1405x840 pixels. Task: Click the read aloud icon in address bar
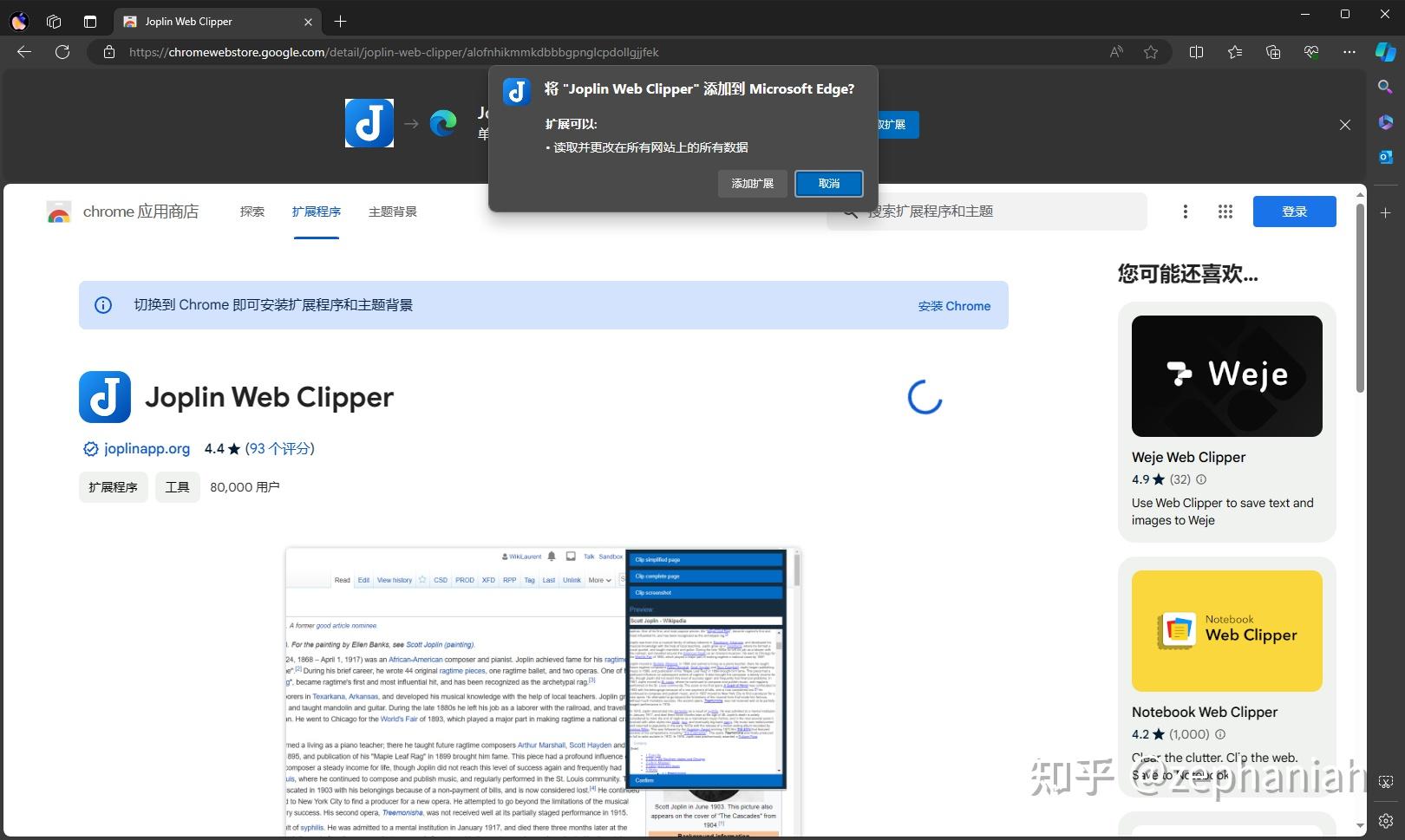coord(1115,52)
